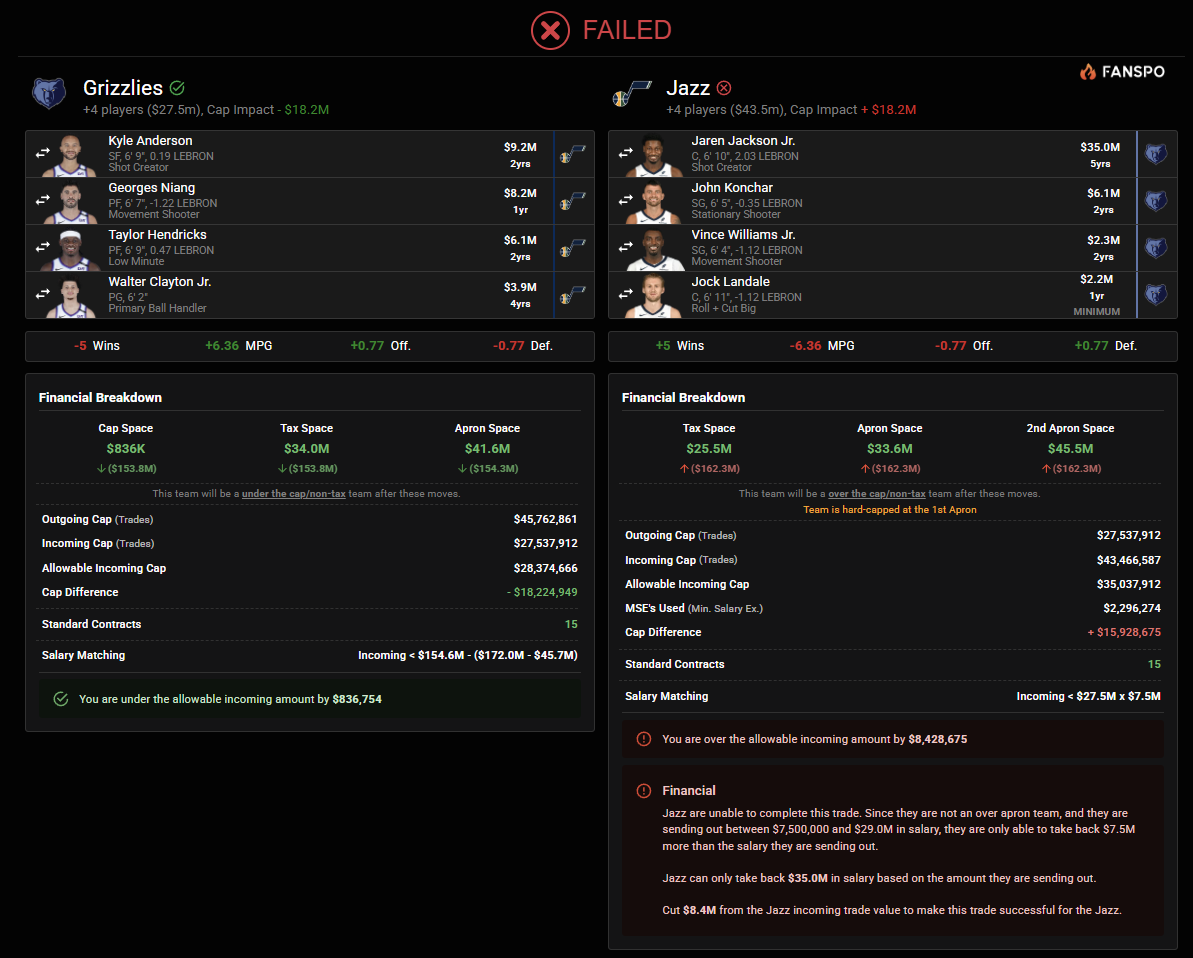This screenshot has height=958, width=1193.
Task: Select the Jaren Jackson Jr. name
Action: (x=743, y=141)
